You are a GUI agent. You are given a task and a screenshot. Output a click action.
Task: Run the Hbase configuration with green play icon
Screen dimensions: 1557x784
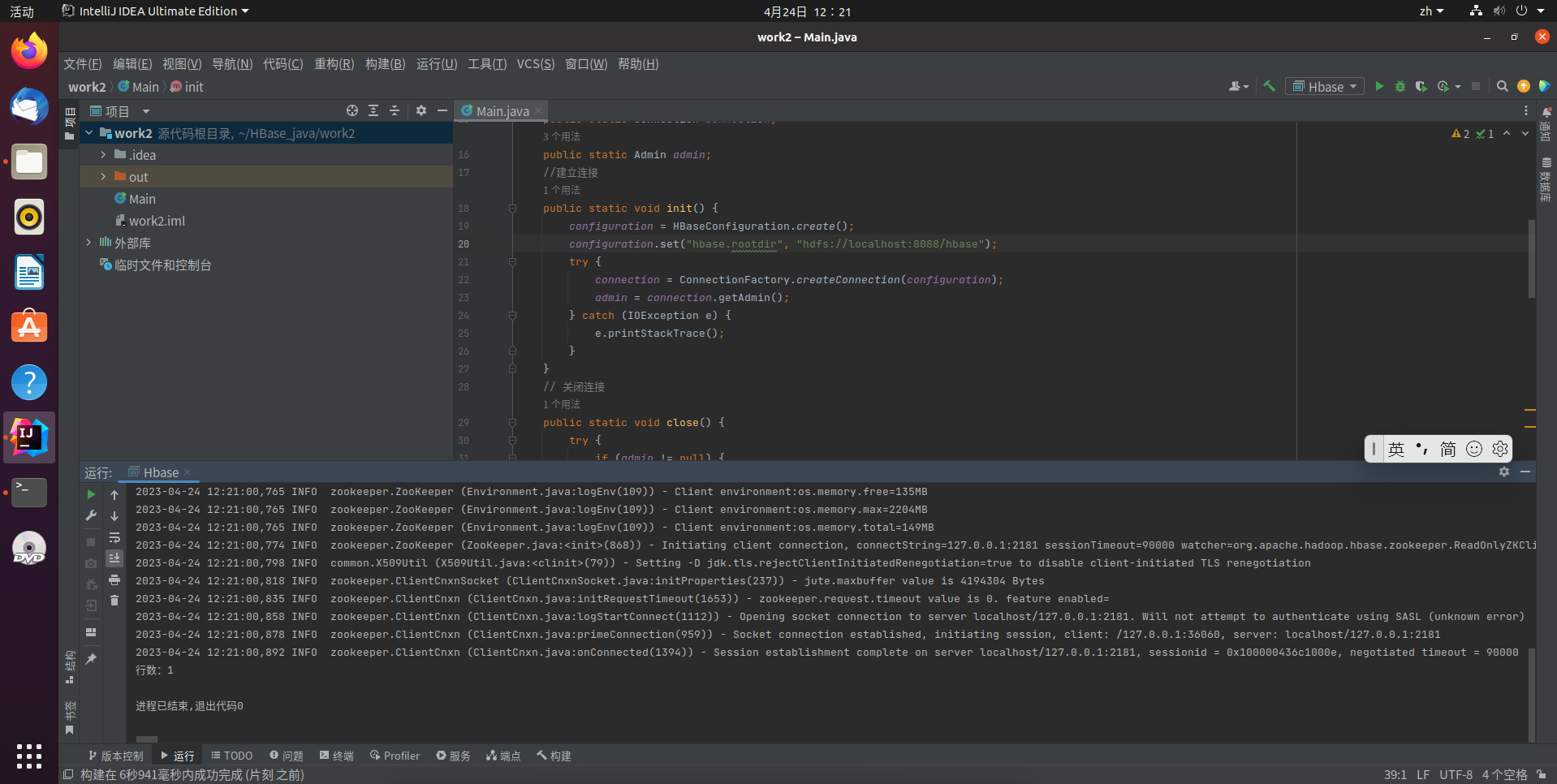click(x=1378, y=86)
